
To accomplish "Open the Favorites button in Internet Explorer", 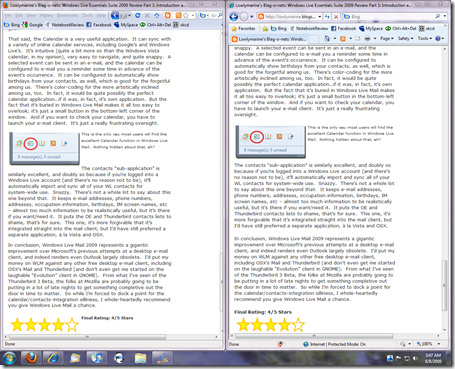I will (243, 28).
